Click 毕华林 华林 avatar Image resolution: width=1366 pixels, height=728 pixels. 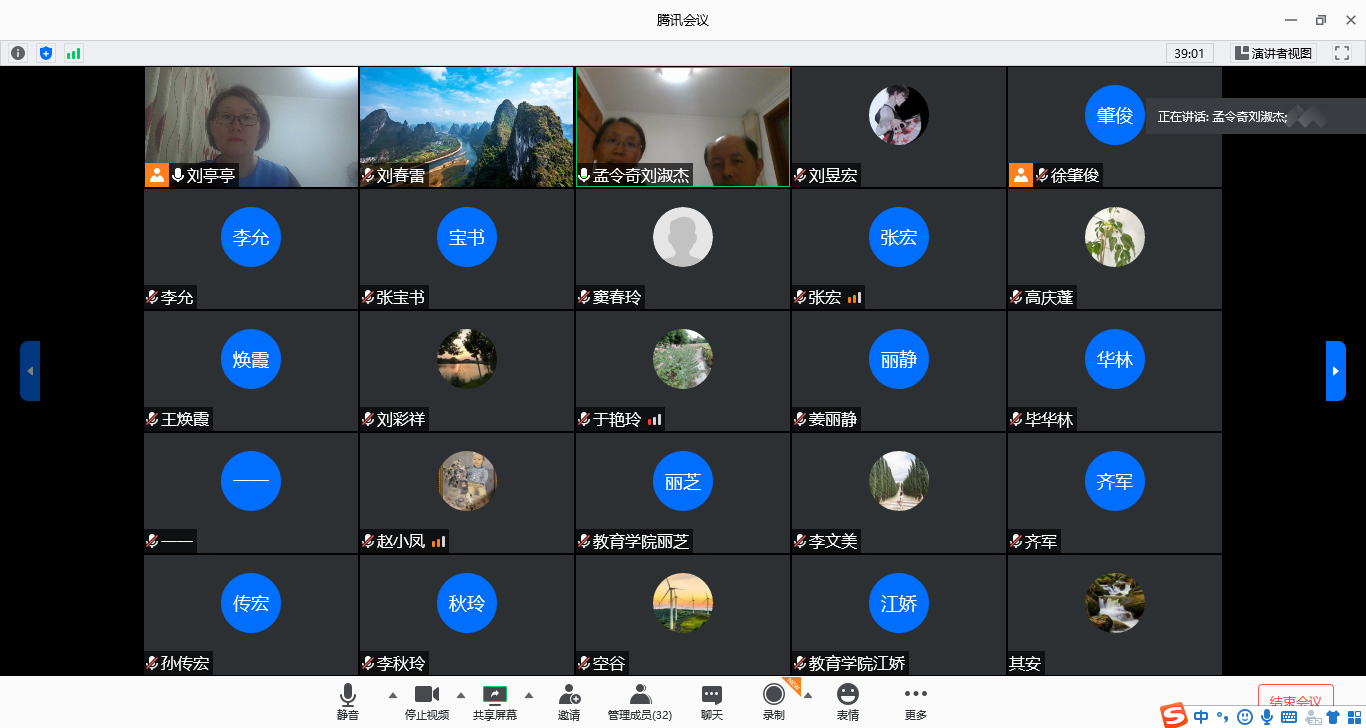[x=1115, y=359]
